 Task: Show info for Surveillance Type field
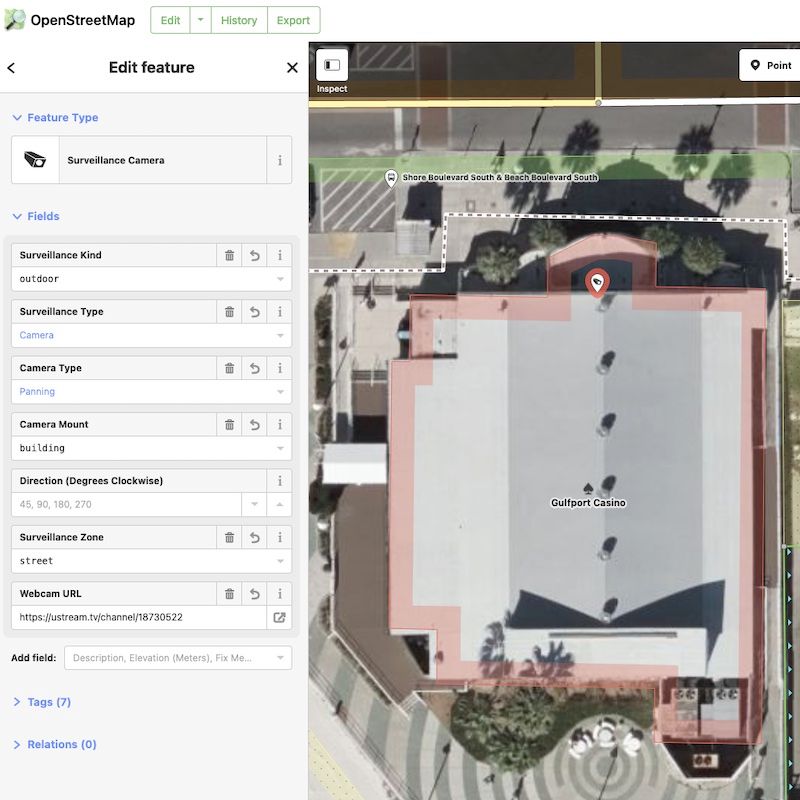pyautogui.click(x=280, y=312)
